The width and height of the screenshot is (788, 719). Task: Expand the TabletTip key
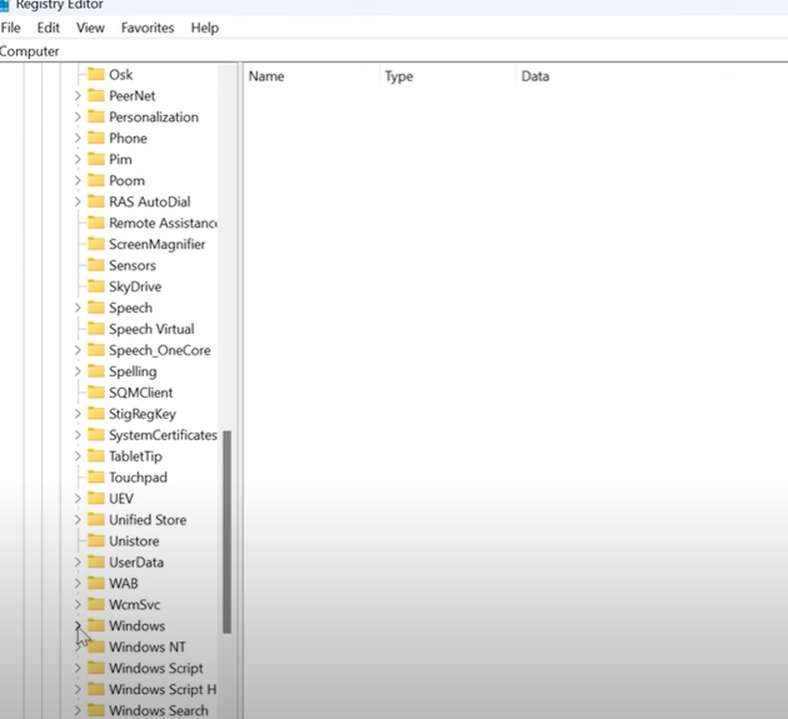(77, 456)
